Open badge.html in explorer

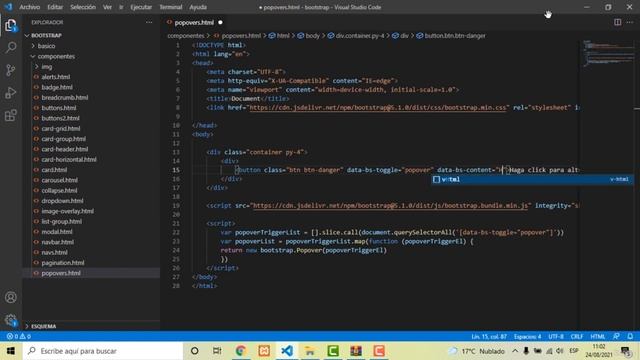tap(57, 87)
